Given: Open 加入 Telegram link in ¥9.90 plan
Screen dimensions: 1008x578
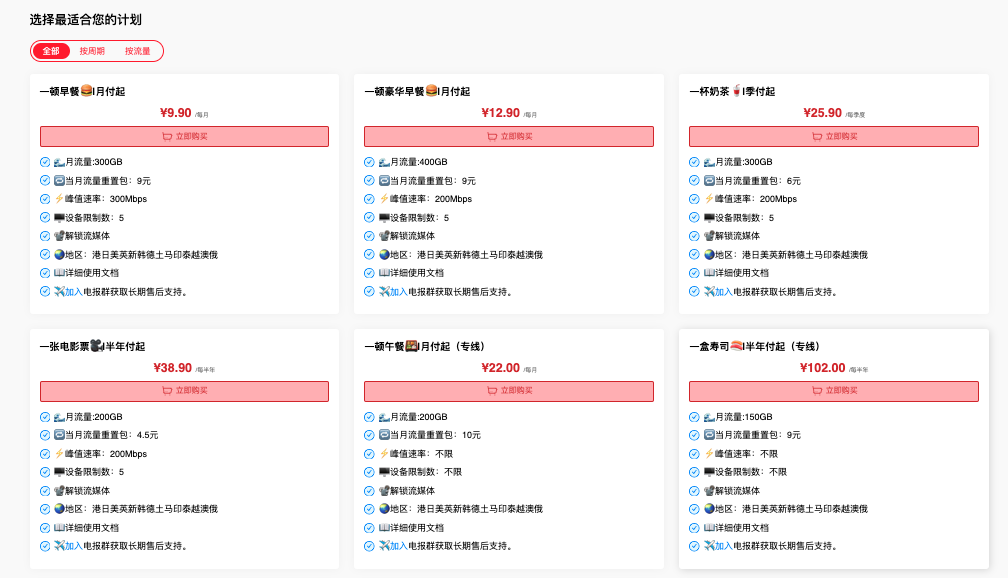Looking at the screenshot, I should (74, 292).
